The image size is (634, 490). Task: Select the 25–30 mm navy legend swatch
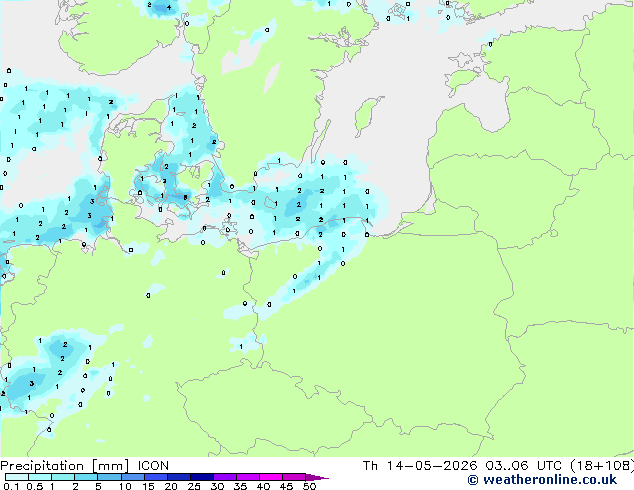coord(202,477)
